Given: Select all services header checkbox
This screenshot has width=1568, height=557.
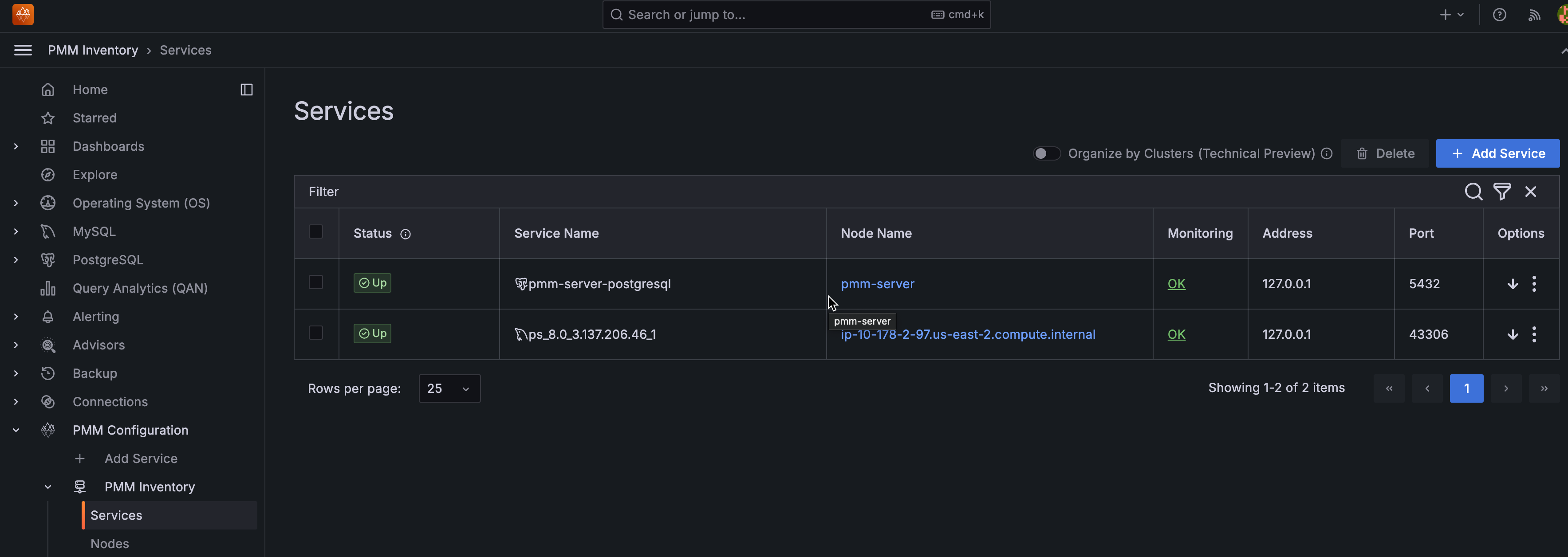Looking at the screenshot, I should pos(315,231).
